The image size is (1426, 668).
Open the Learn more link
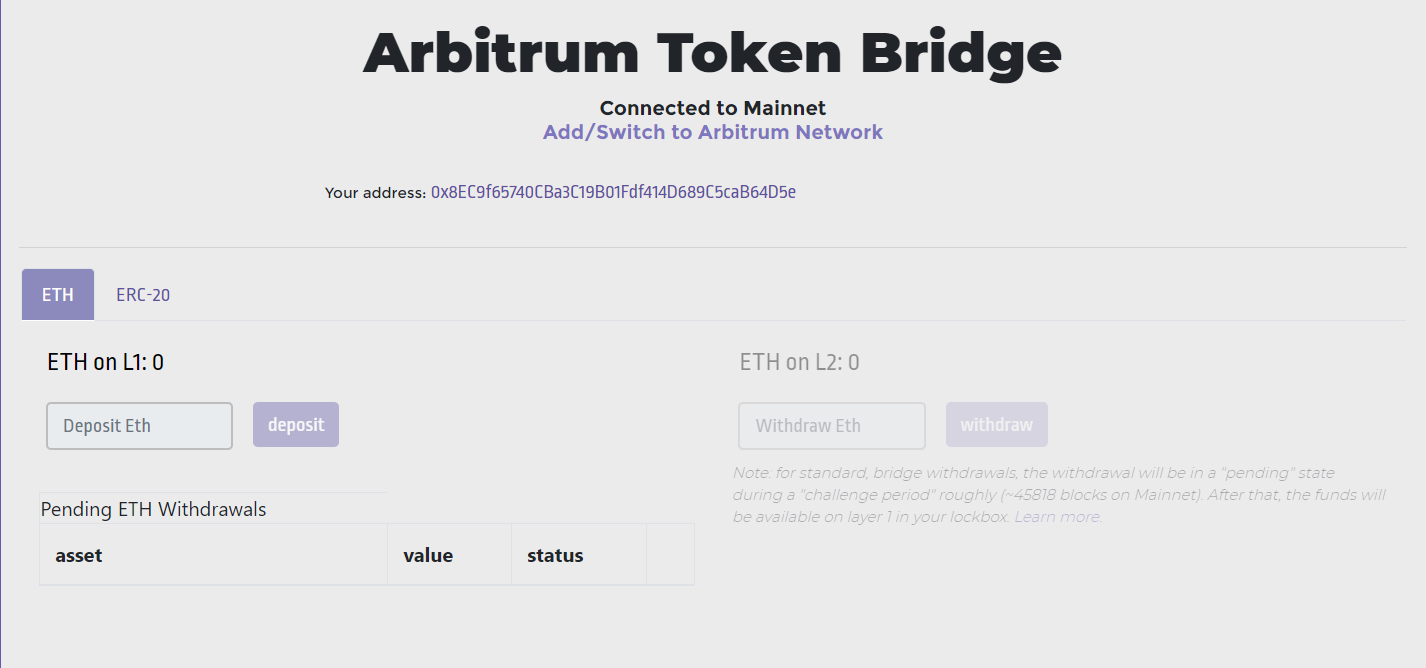coord(1058,517)
